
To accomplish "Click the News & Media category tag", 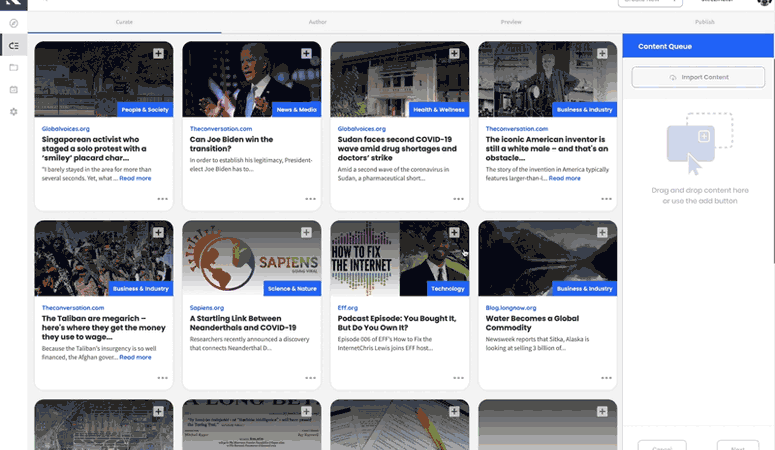I will pos(297,110).
